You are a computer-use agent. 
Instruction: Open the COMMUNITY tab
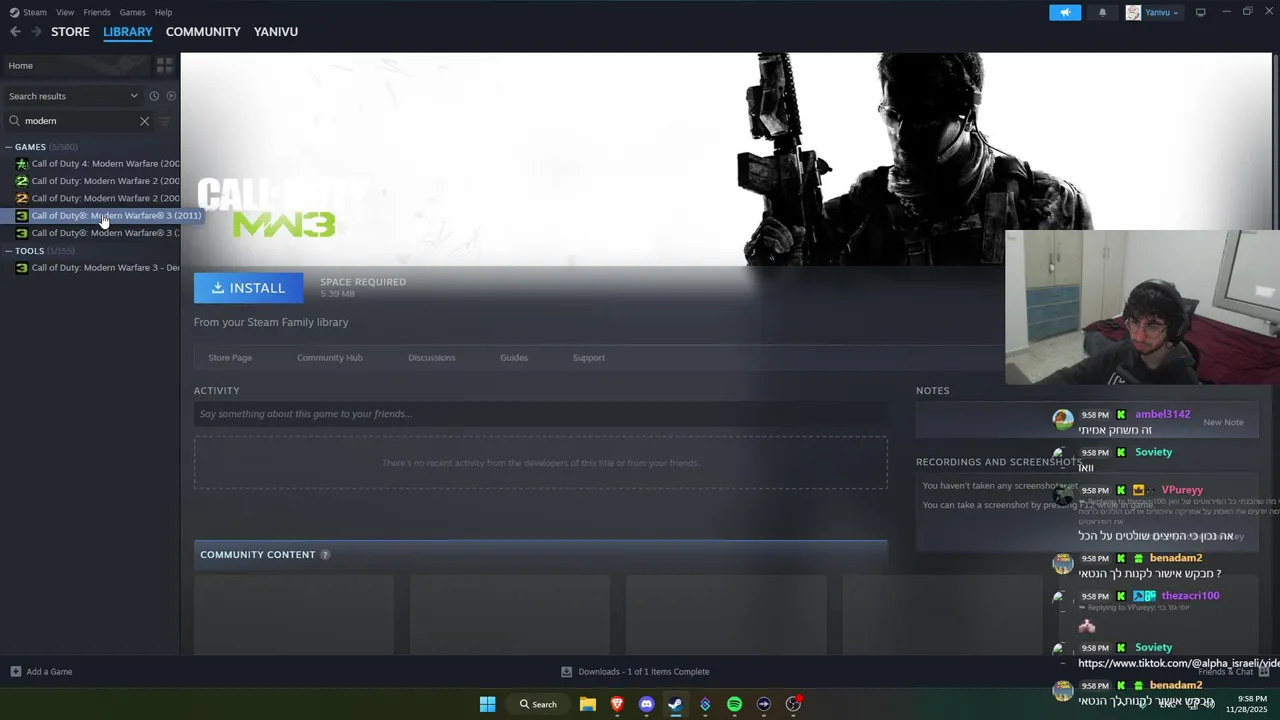pyautogui.click(x=203, y=32)
